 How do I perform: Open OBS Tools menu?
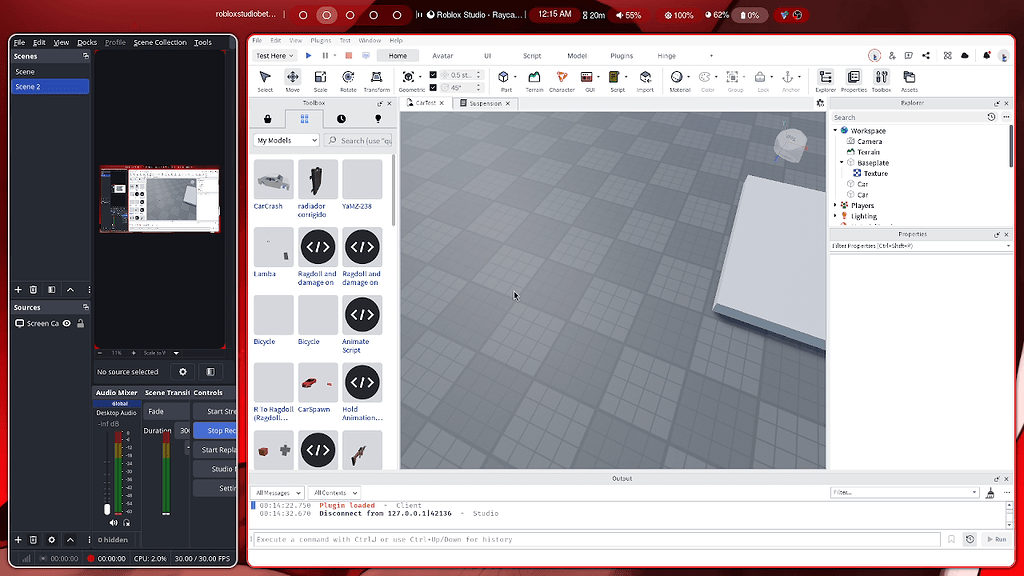(202, 42)
